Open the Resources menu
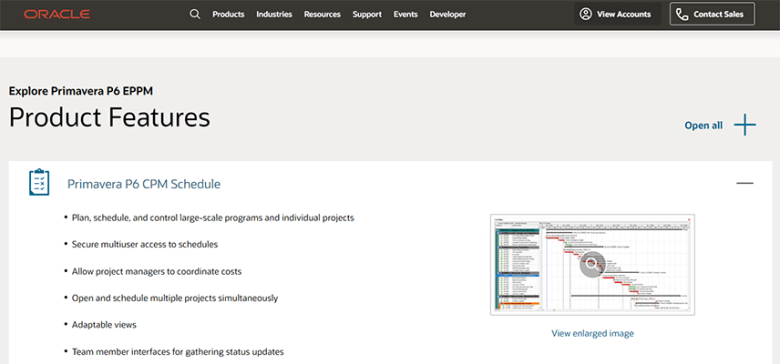 point(322,14)
